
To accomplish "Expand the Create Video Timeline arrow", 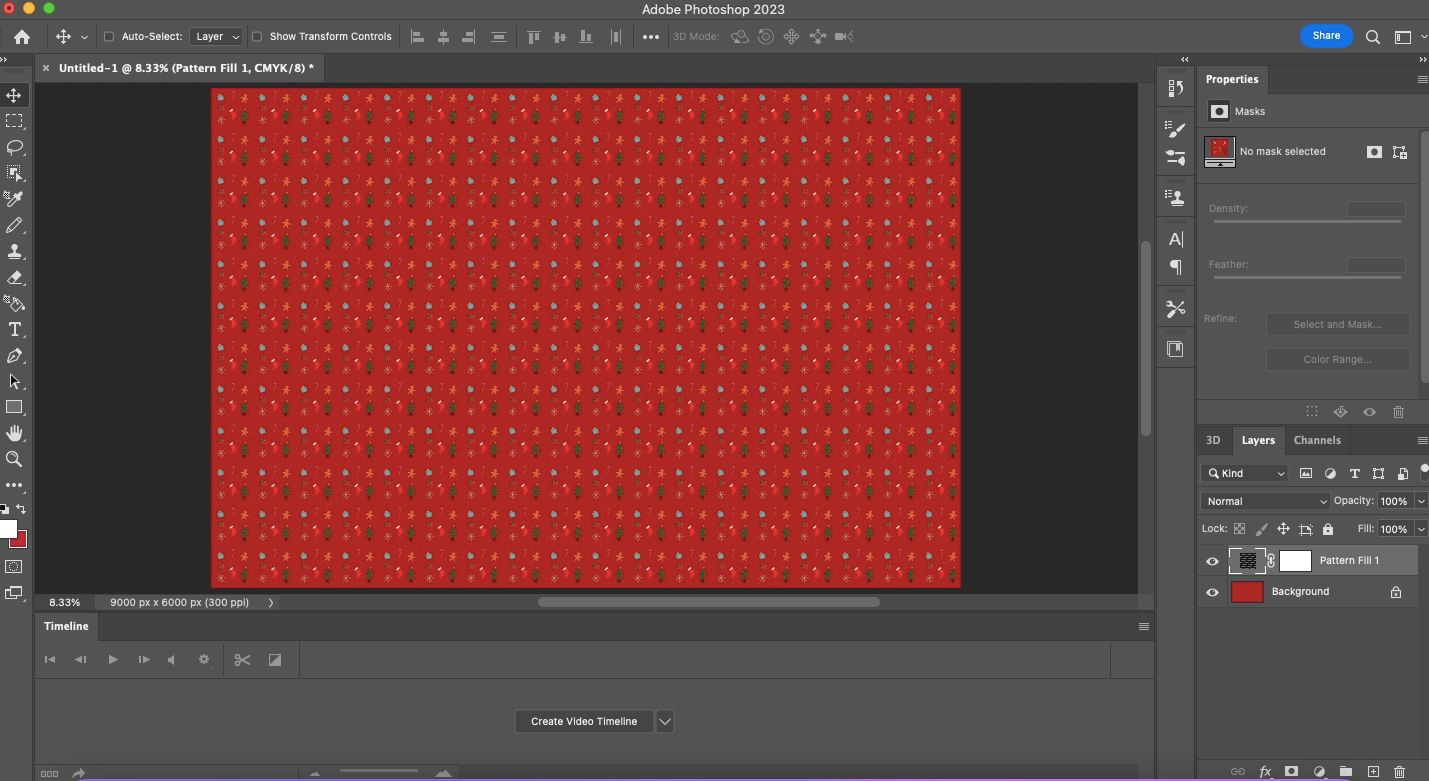I will [x=665, y=721].
